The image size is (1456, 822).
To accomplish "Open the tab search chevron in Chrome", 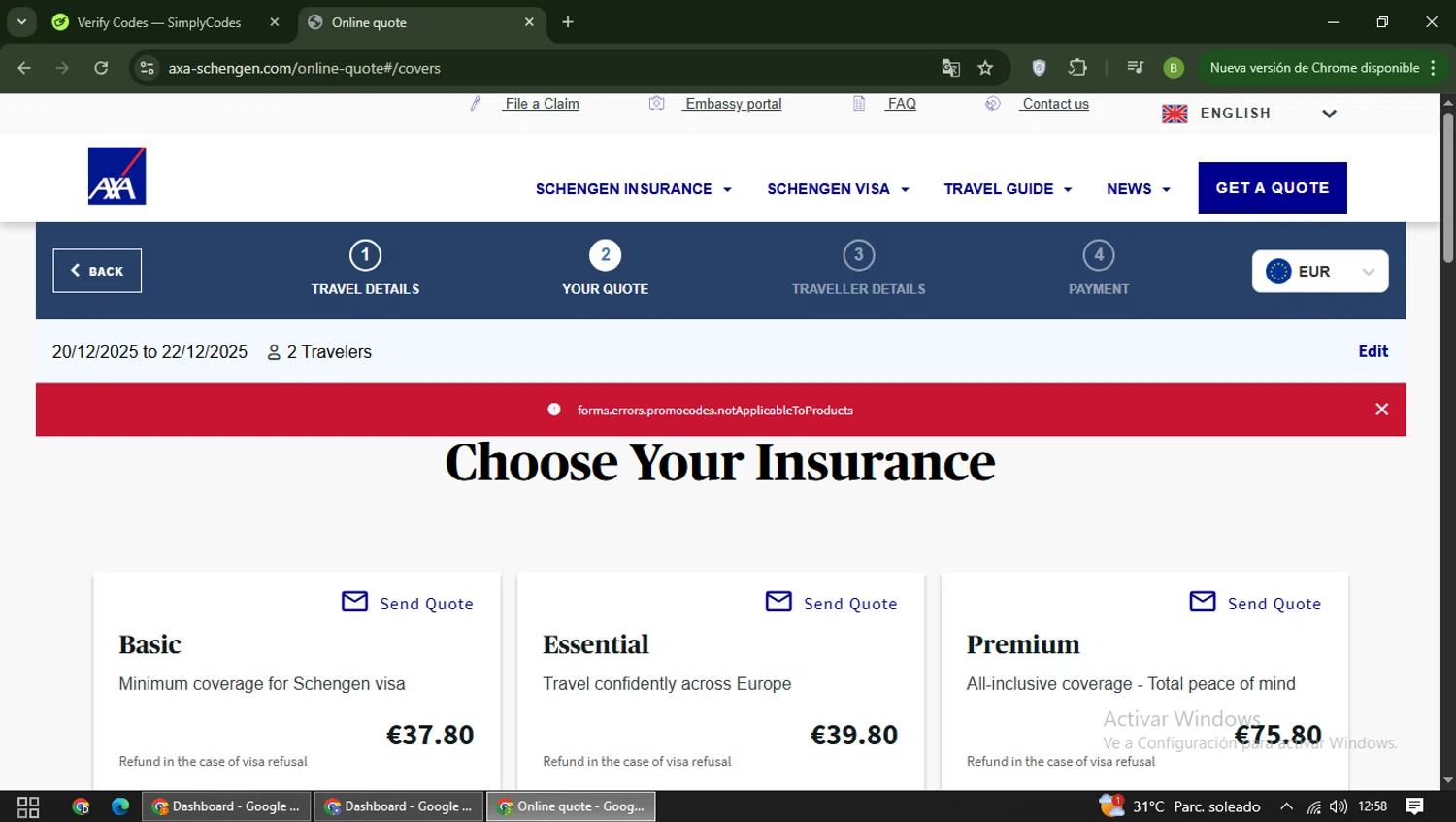I will point(21,22).
